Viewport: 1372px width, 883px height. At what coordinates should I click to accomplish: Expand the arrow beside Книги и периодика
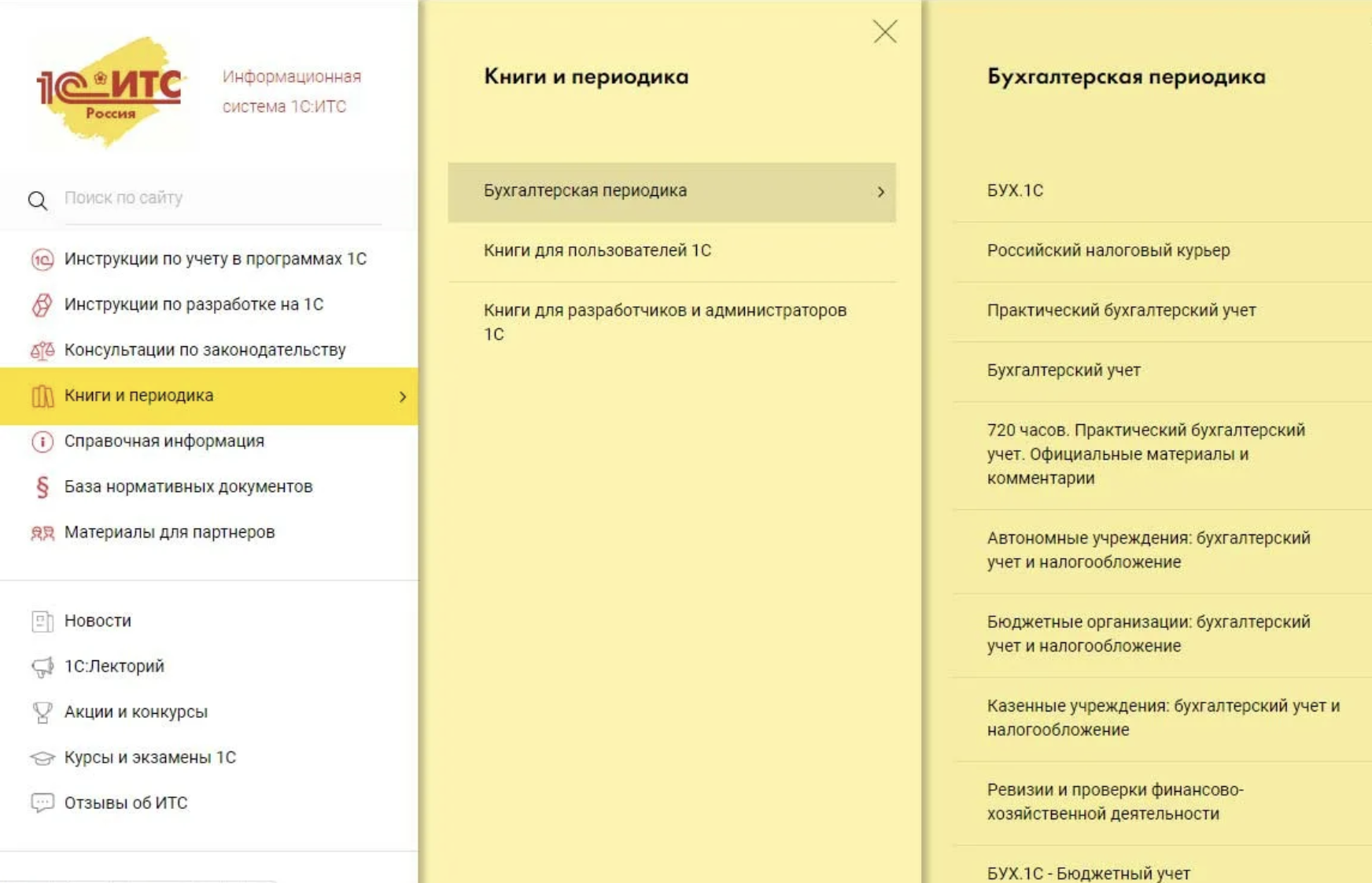coord(402,397)
